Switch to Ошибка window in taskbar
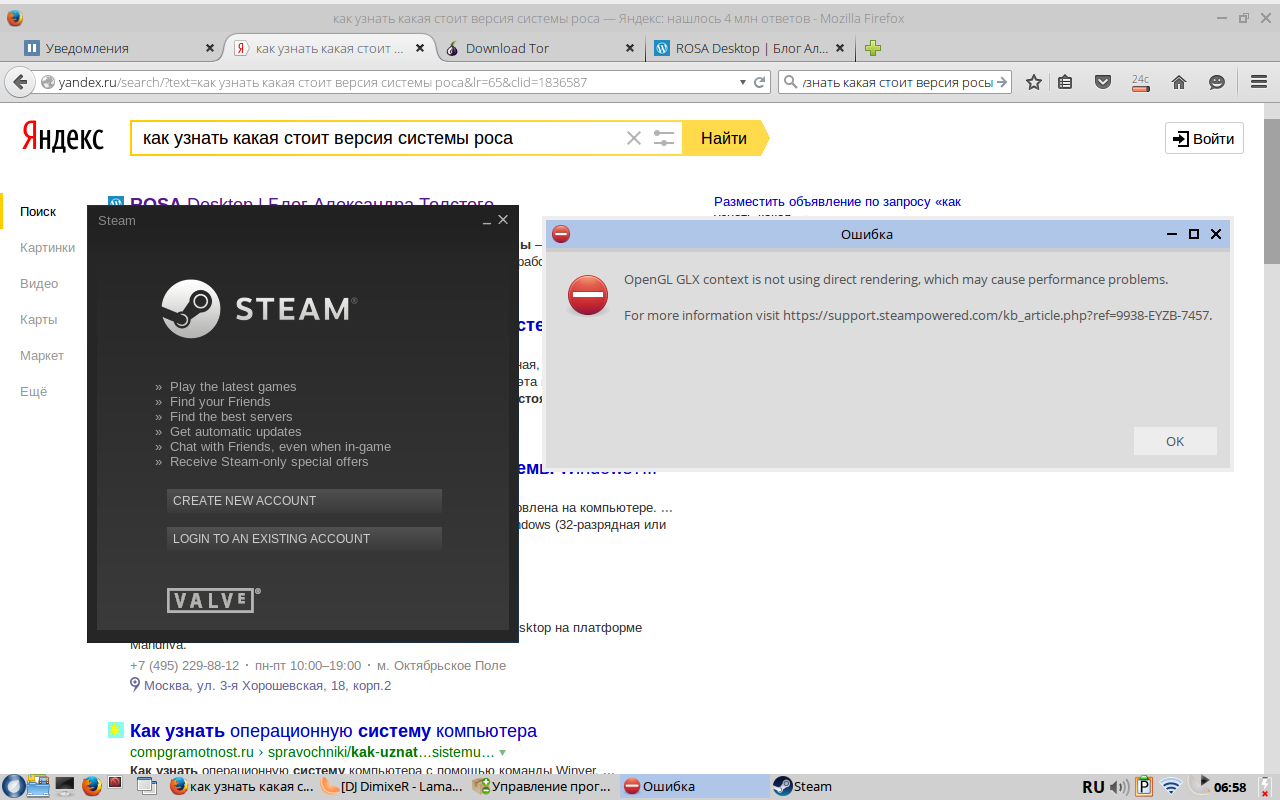 tap(693, 786)
